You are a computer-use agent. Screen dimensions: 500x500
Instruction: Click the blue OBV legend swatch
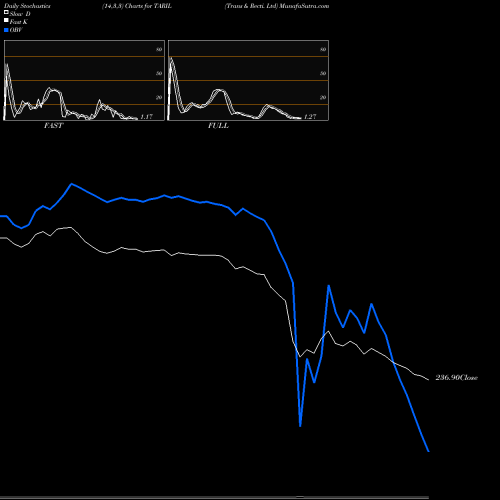pyautogui.click(x=6, y=30)
